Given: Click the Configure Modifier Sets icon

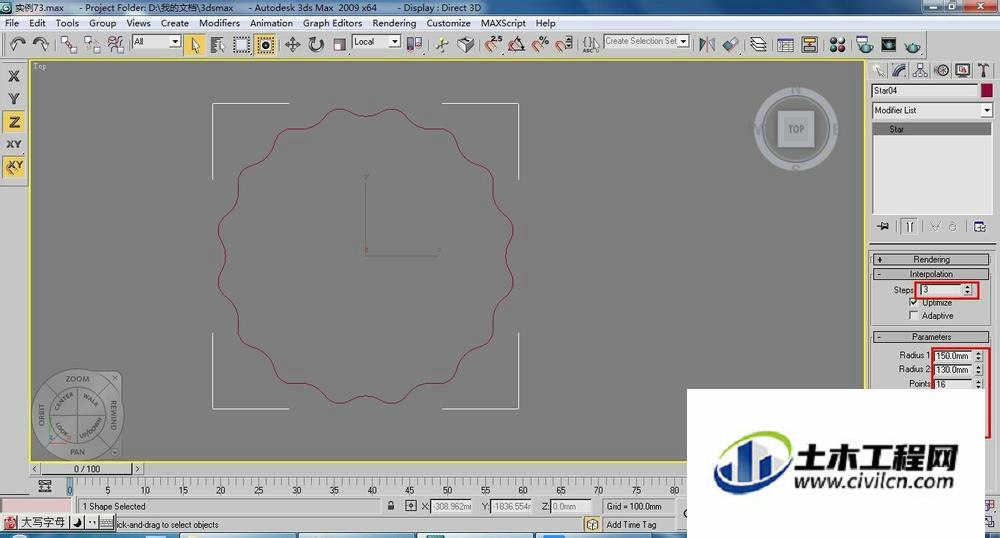Looking at the screenshot, I should pyautogui.click(x=980, y=226).
